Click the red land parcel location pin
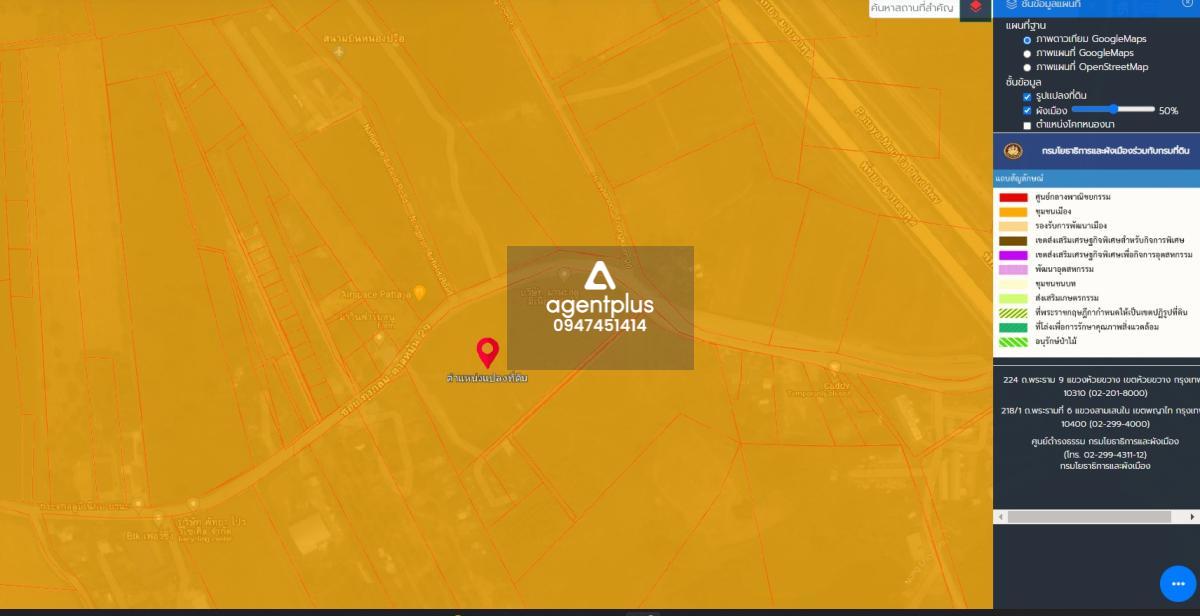Image resolution: width=1200 pixels, height=616 pixels. pos(487,353)
